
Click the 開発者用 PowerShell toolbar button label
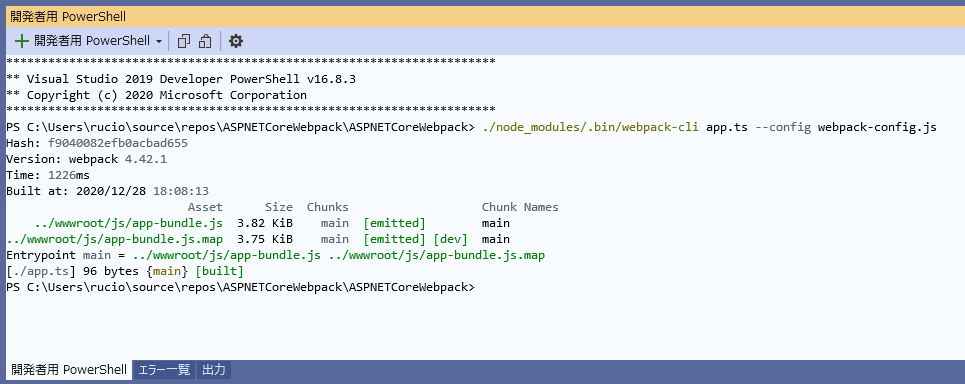92,41
